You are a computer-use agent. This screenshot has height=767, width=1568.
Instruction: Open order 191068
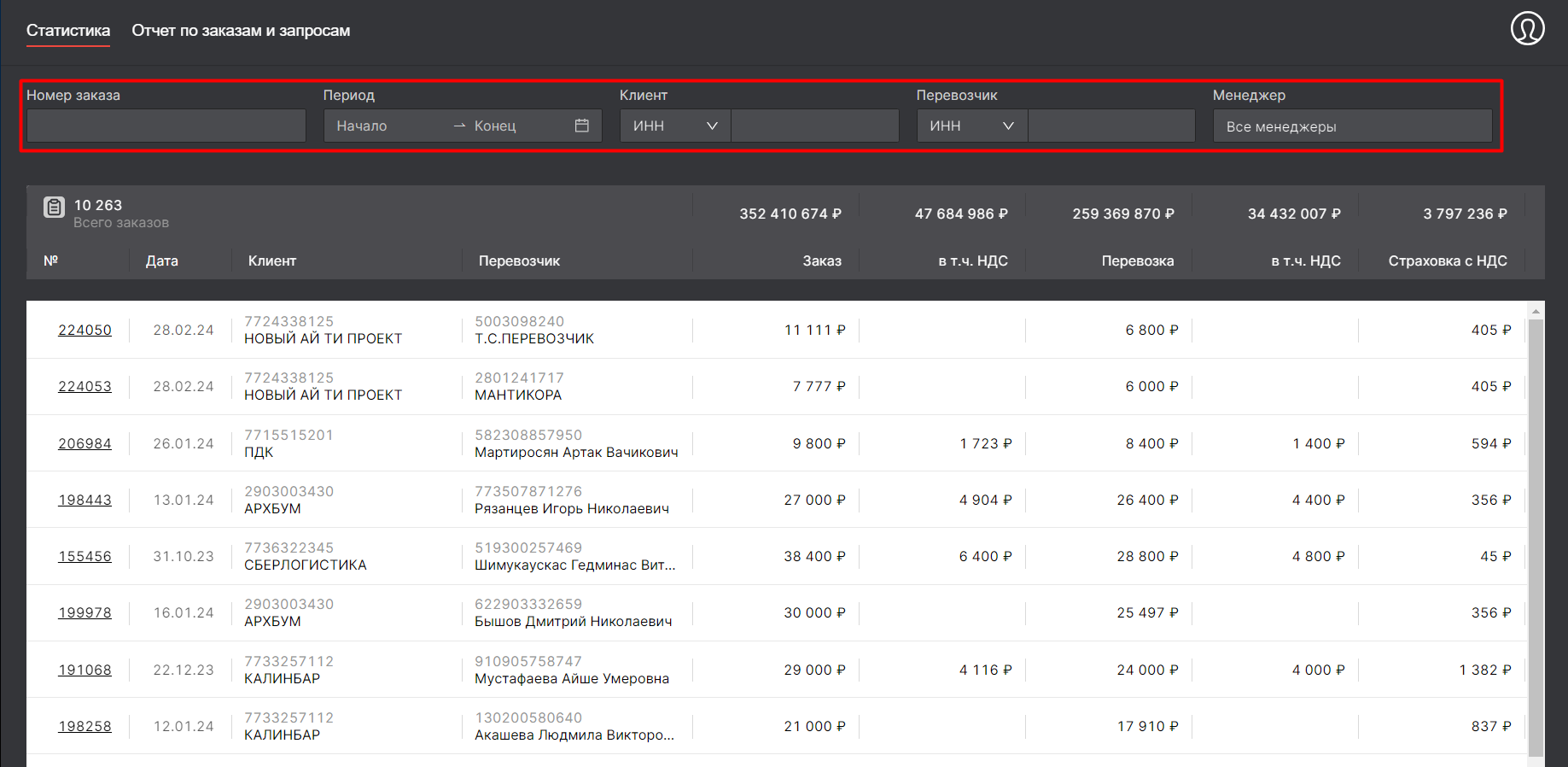point(85,670)
